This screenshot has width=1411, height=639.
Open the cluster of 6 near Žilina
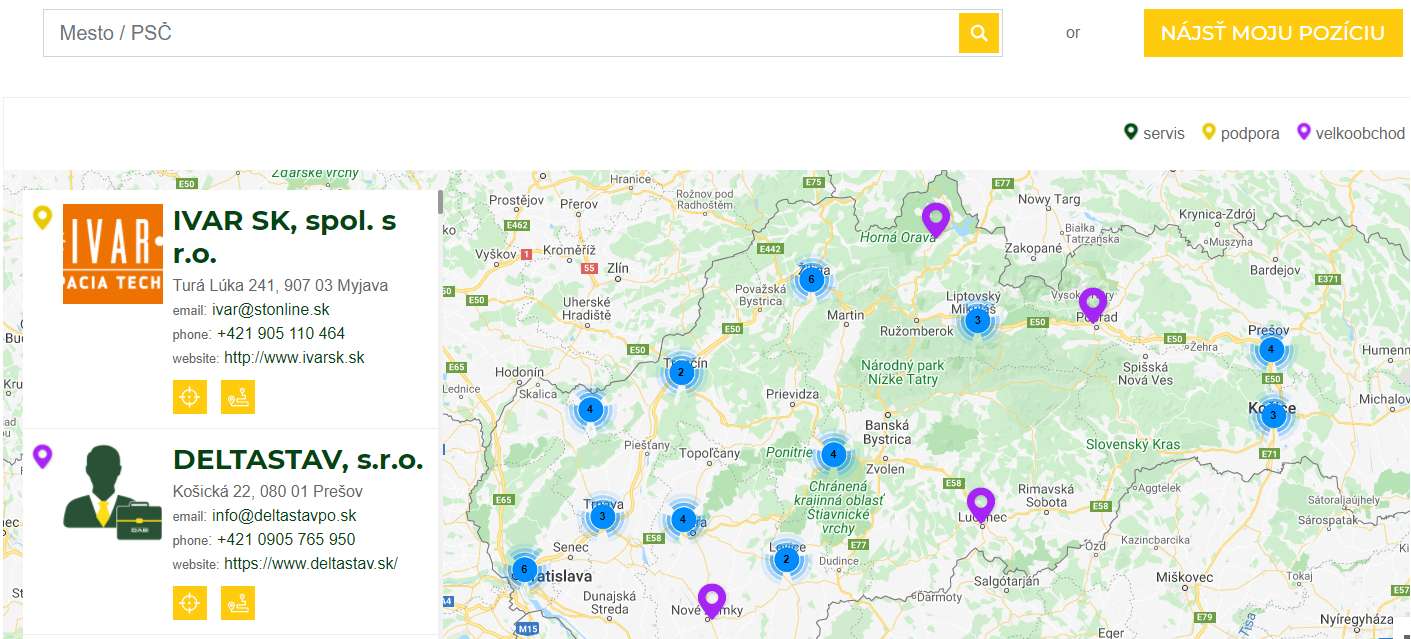pyautogui.click(x=812, y=280)
